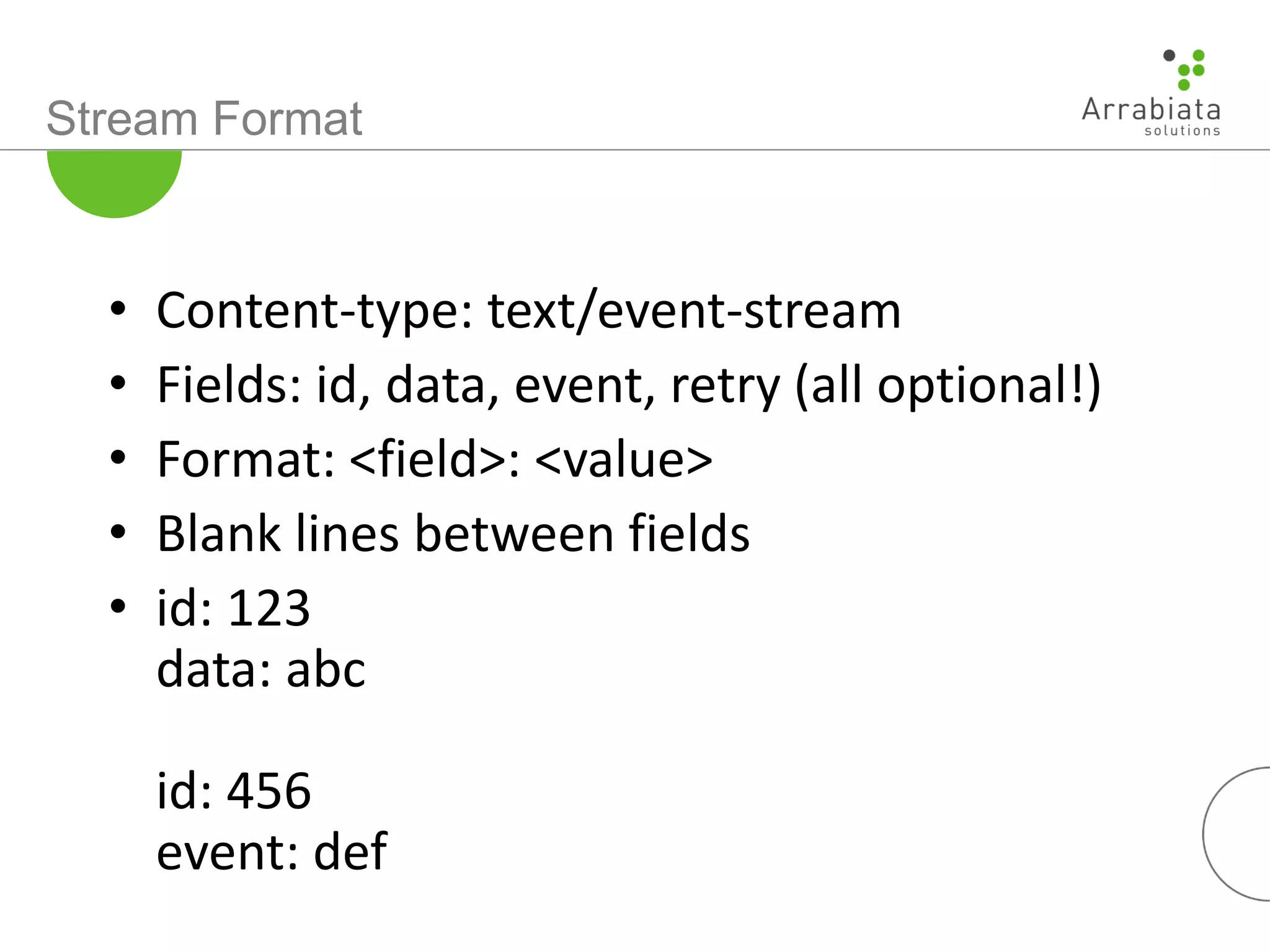Click the bullet before Blank lines

tap(118, 532)
